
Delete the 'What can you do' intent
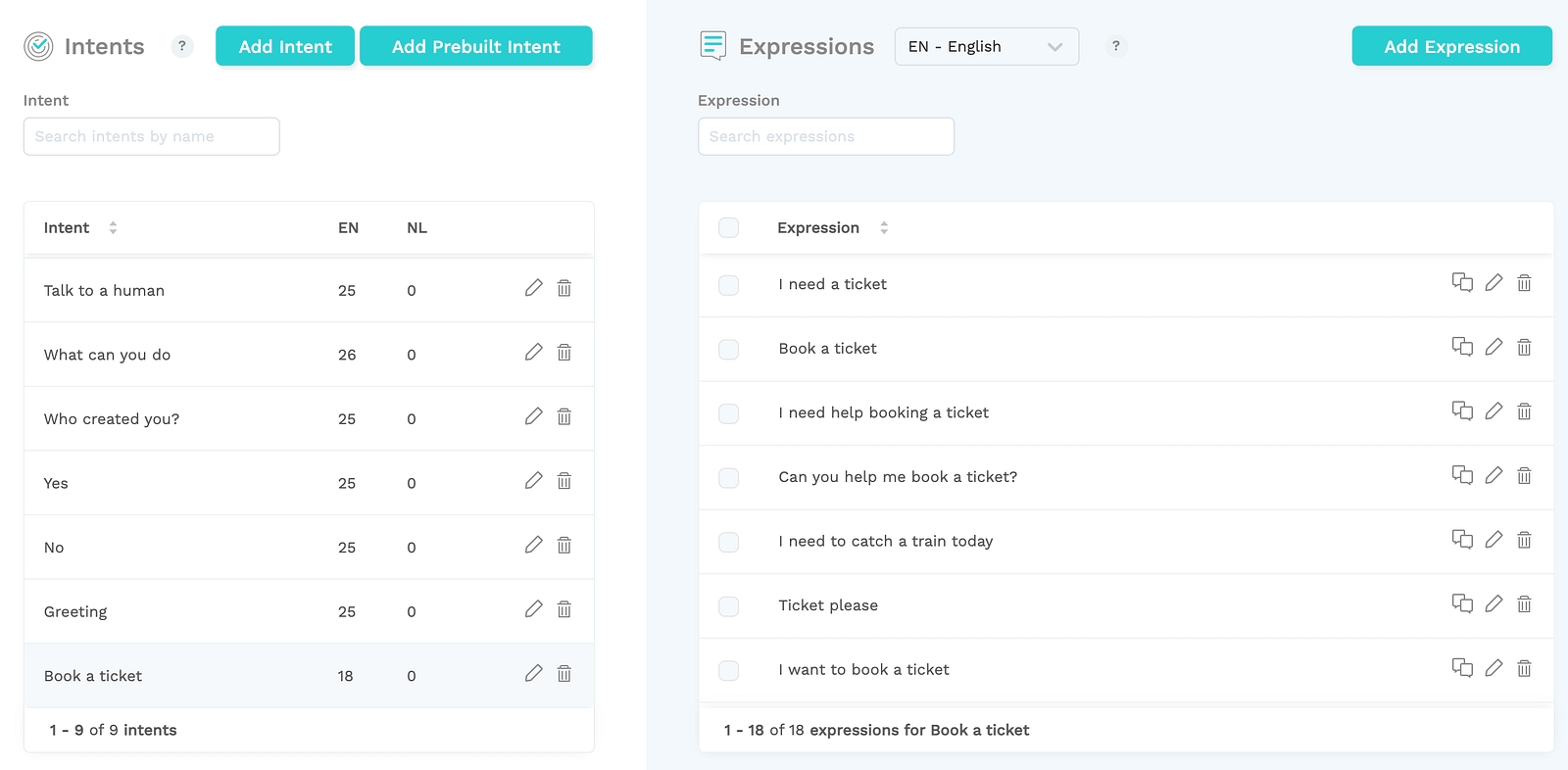coord(564,353)
